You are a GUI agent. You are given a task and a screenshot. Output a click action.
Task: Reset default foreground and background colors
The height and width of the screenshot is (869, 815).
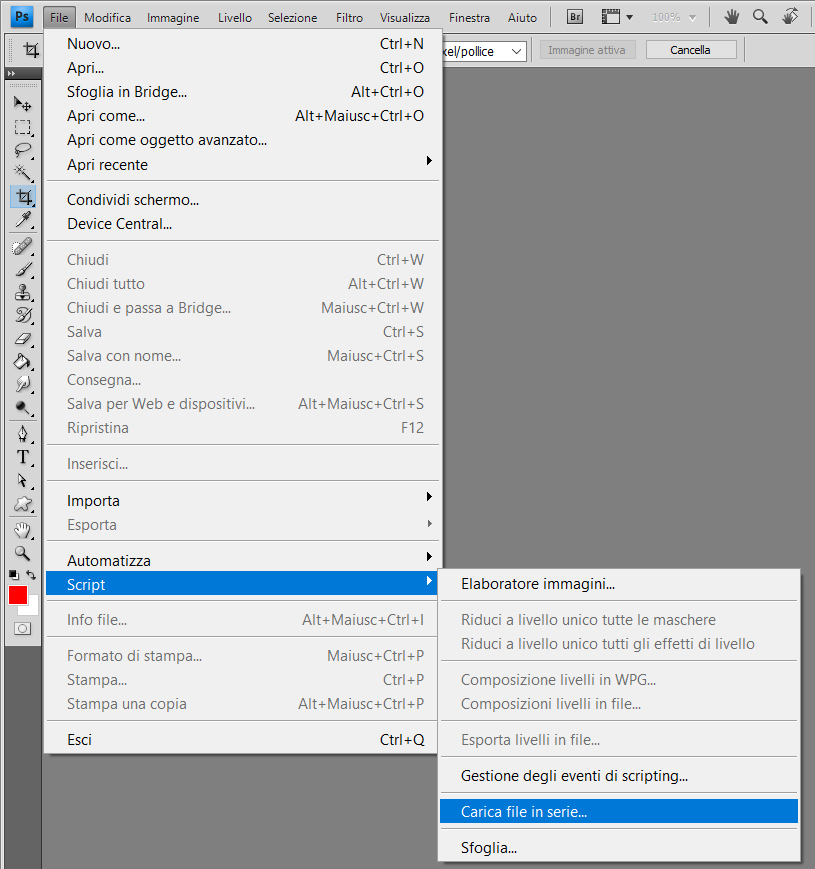coord(14,575)
